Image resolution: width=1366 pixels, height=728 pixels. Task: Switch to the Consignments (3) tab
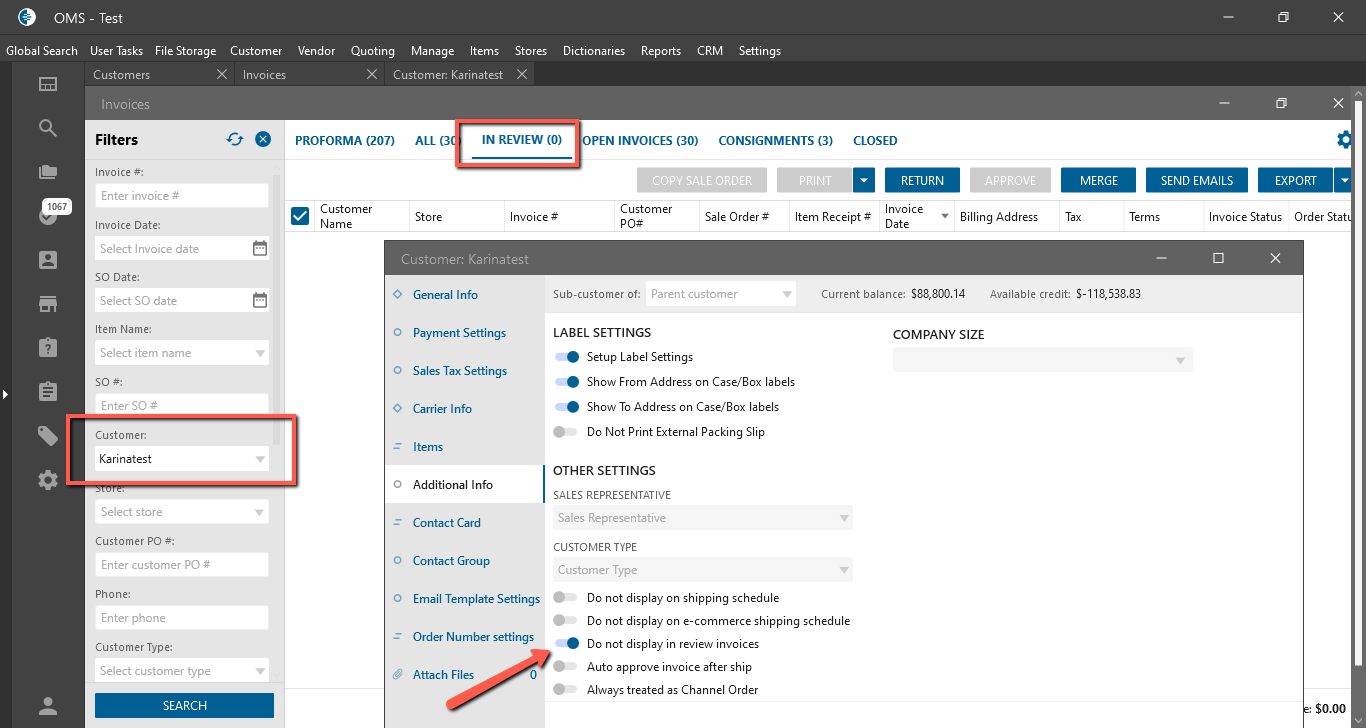point(775,141)
